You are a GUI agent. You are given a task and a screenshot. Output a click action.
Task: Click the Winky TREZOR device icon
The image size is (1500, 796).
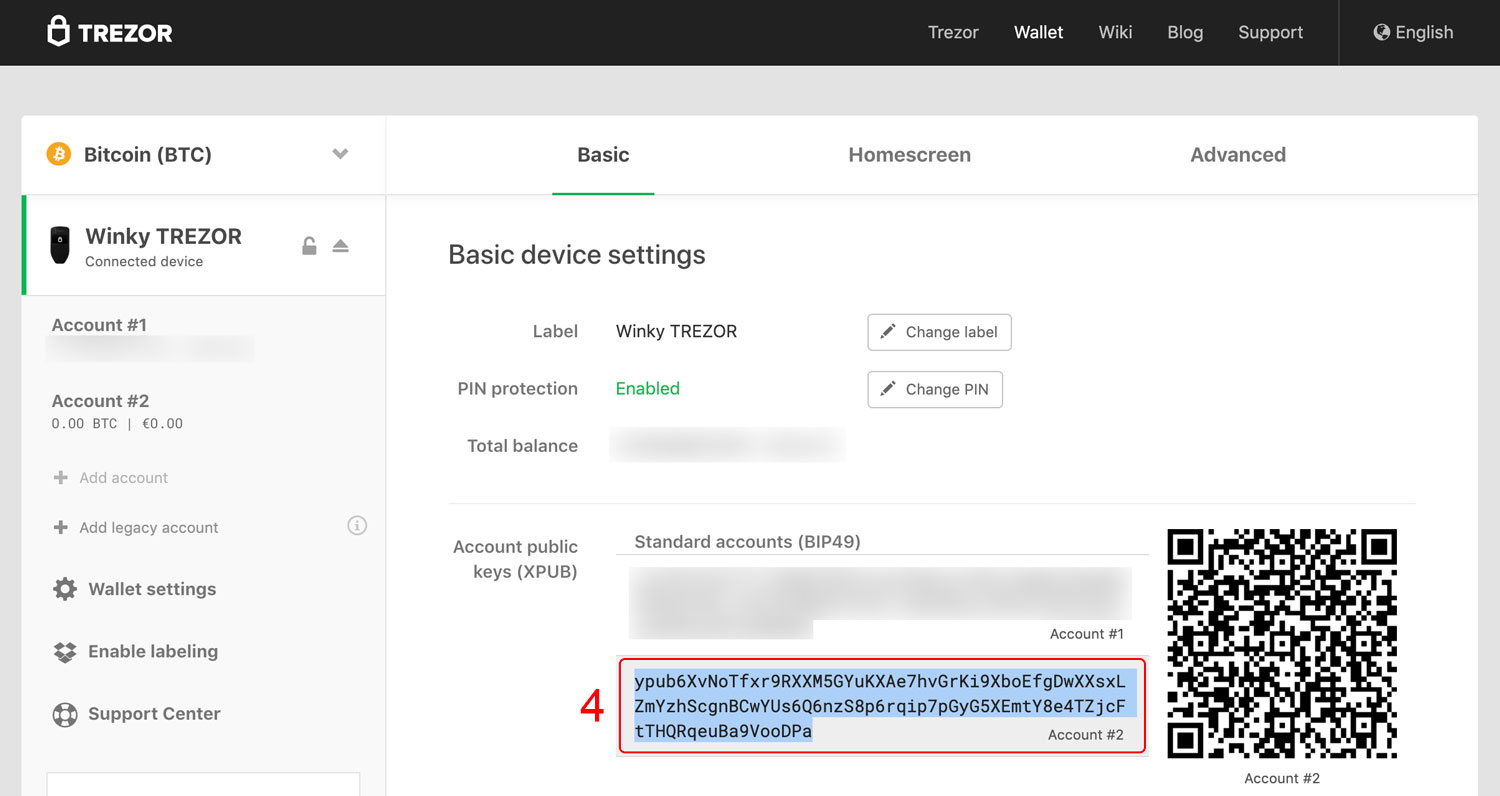click(x=60, y=245)
